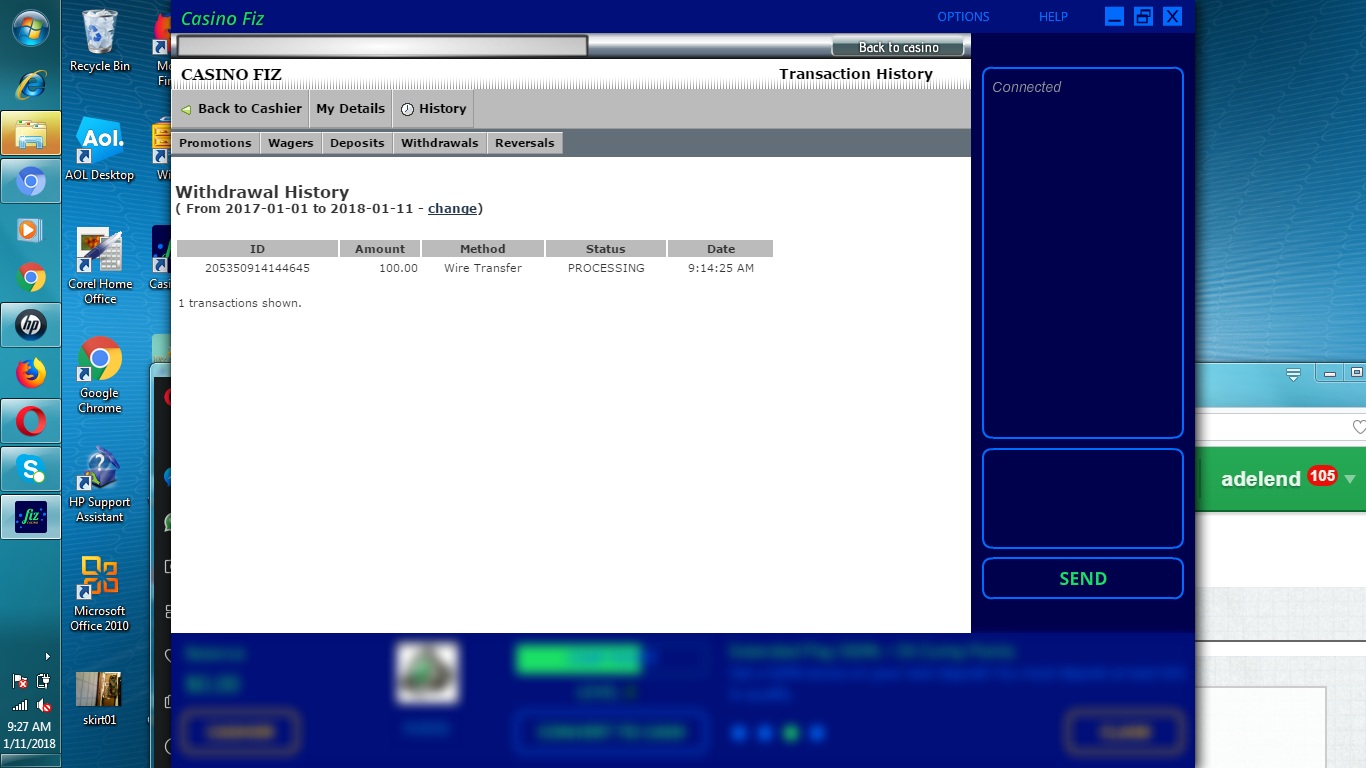1366x768 pixels.
Task: Click the green back arrow icon
Action: 186,109
